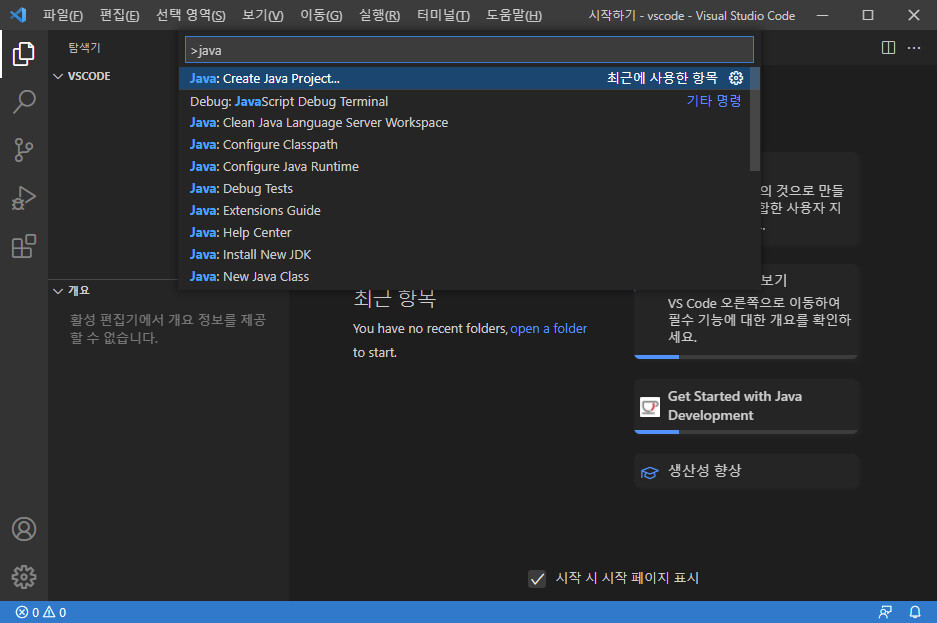Open the Search view icon

click(24, 102)
